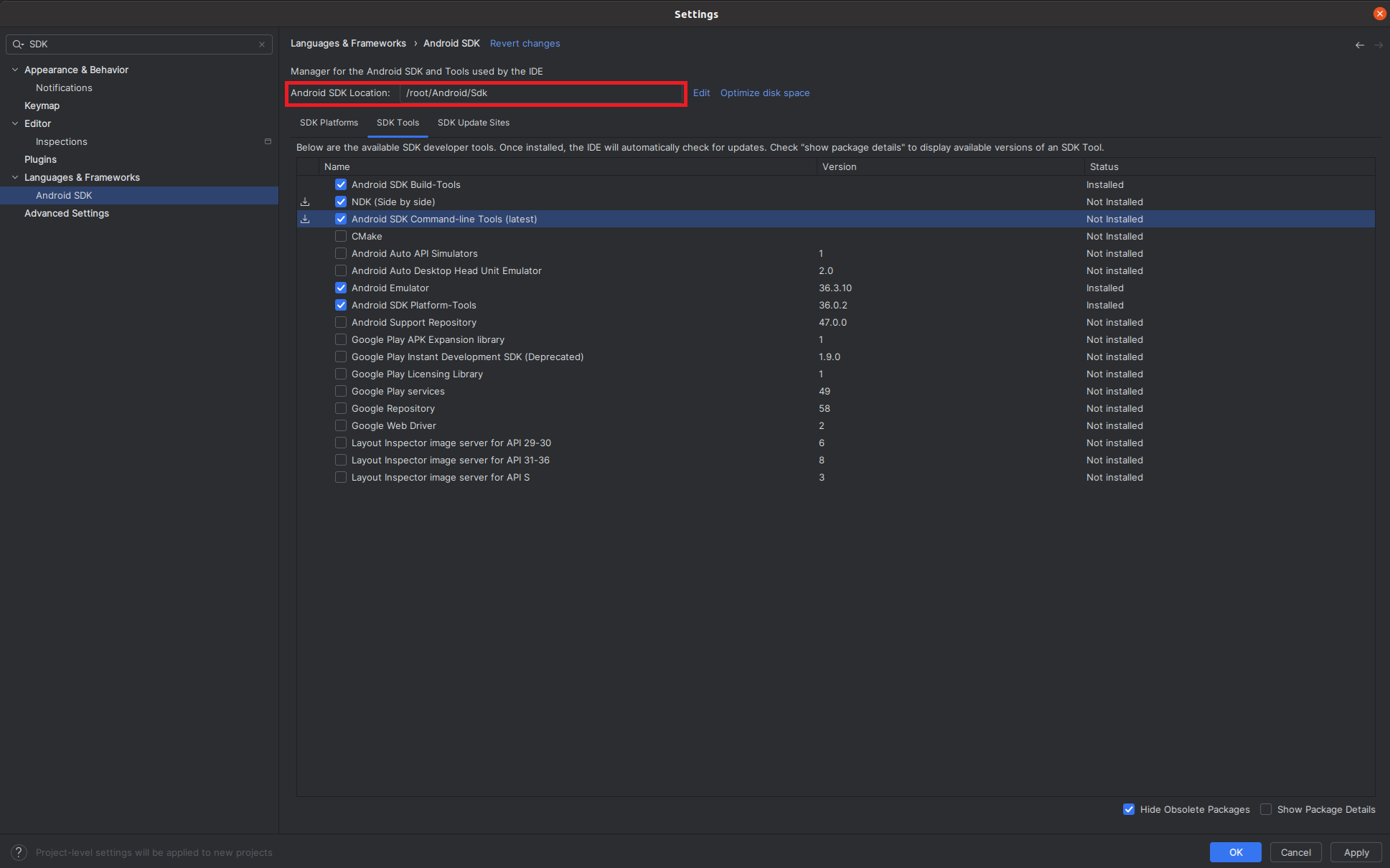The image size is (1390, 868).
Task: Open help via question mark icon
Action: point(19,852)
